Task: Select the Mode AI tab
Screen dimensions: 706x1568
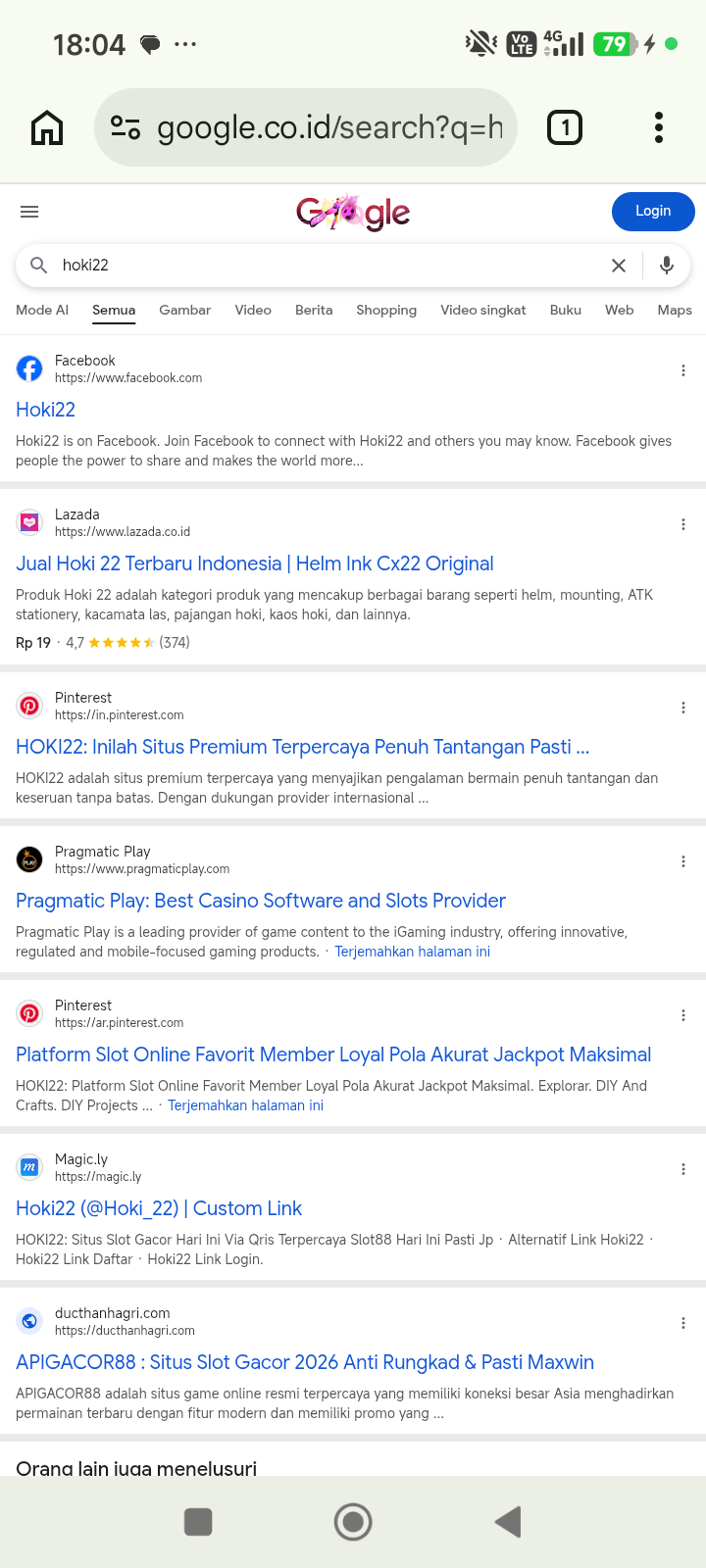Action: tap(42, 310)
